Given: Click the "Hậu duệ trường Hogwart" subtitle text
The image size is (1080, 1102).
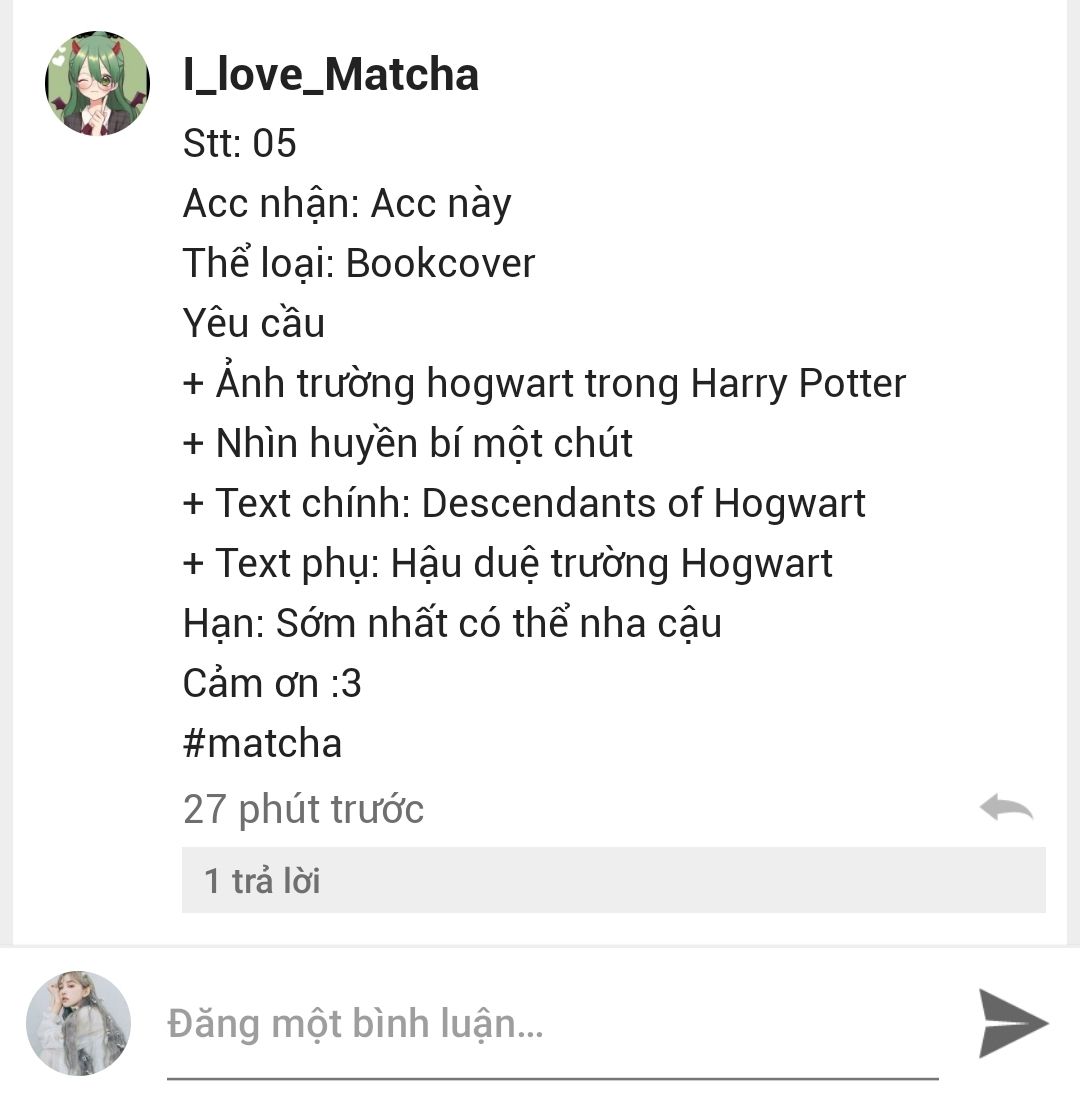Looking at the screenshot, I should 611,564.
